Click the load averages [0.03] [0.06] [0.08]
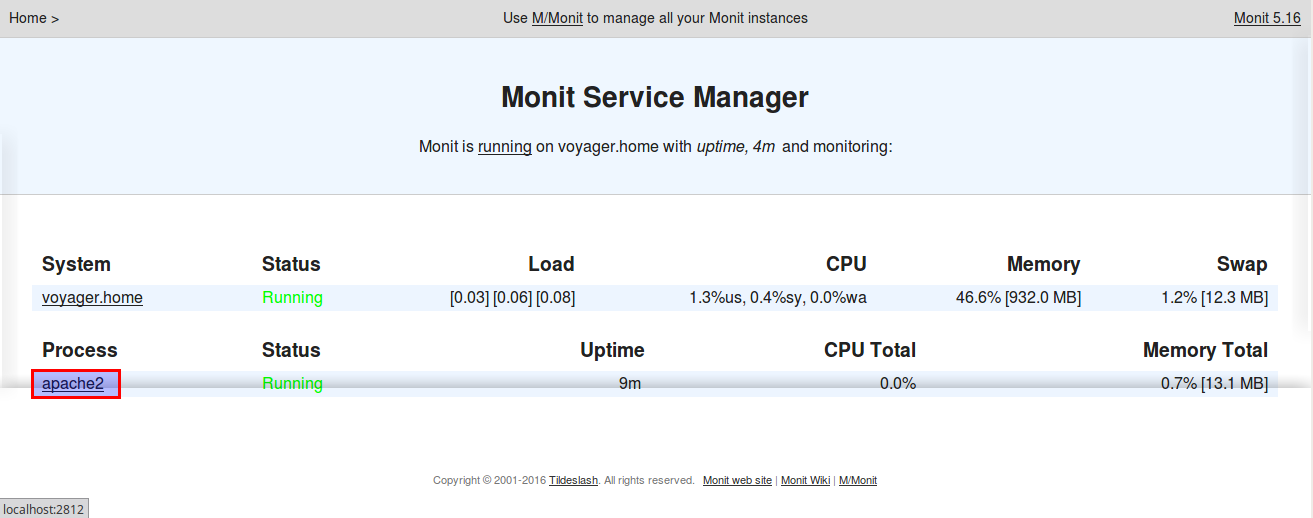This screenshot has height=518, width=1313. tap(512, 298)
